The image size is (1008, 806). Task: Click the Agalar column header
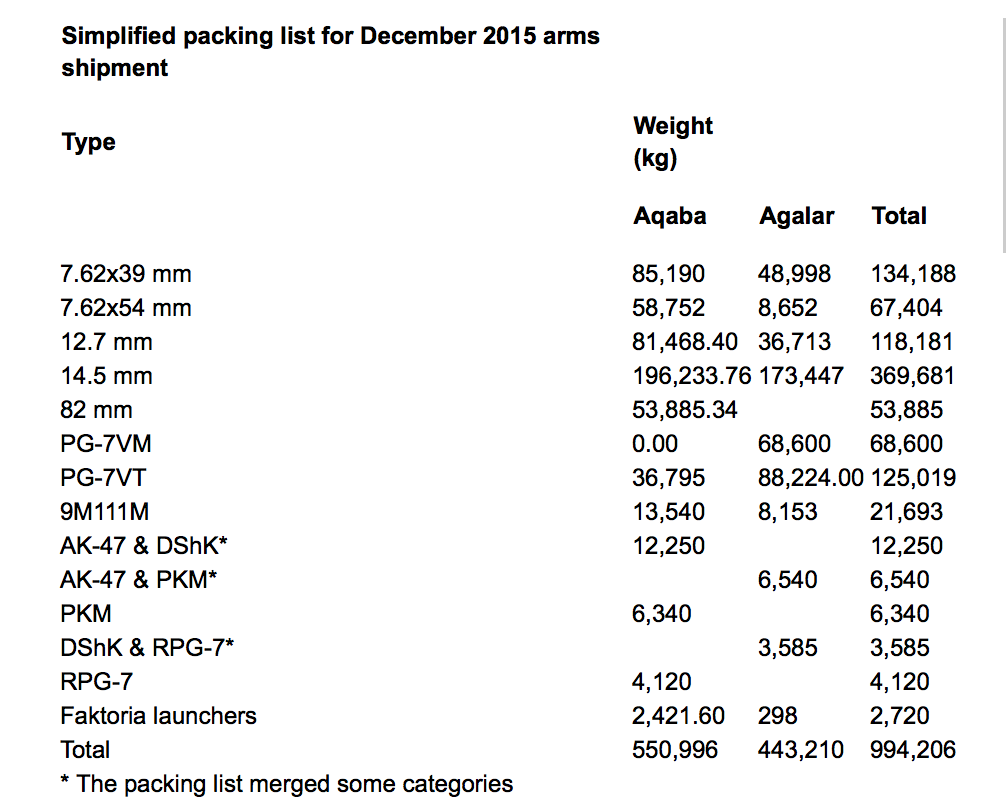pyautogui.click(x=796, y=216)
